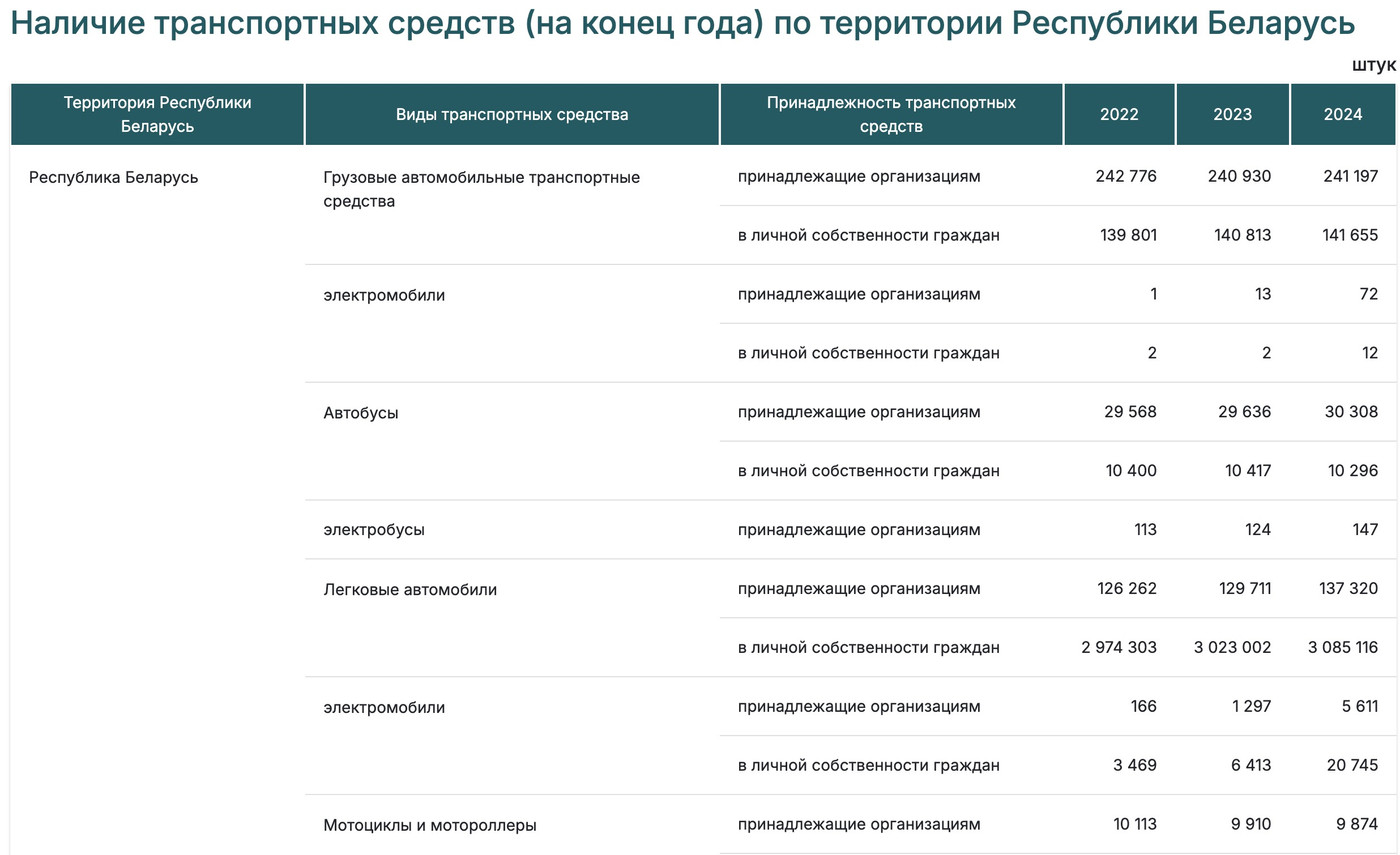Screen dimensions: 1400x855
Task: Click the page title about наличие транспортных средств
Action: pyautogui.click(x=683, y=24)
